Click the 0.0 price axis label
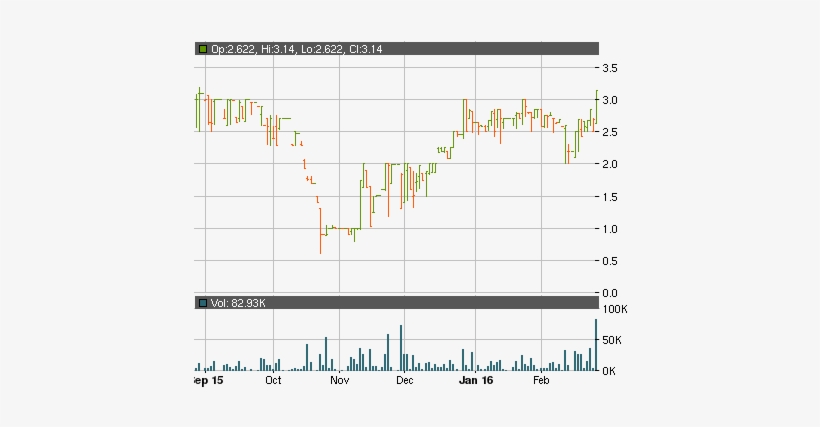The width and height of the screenshot is (820, 427). 610,293
